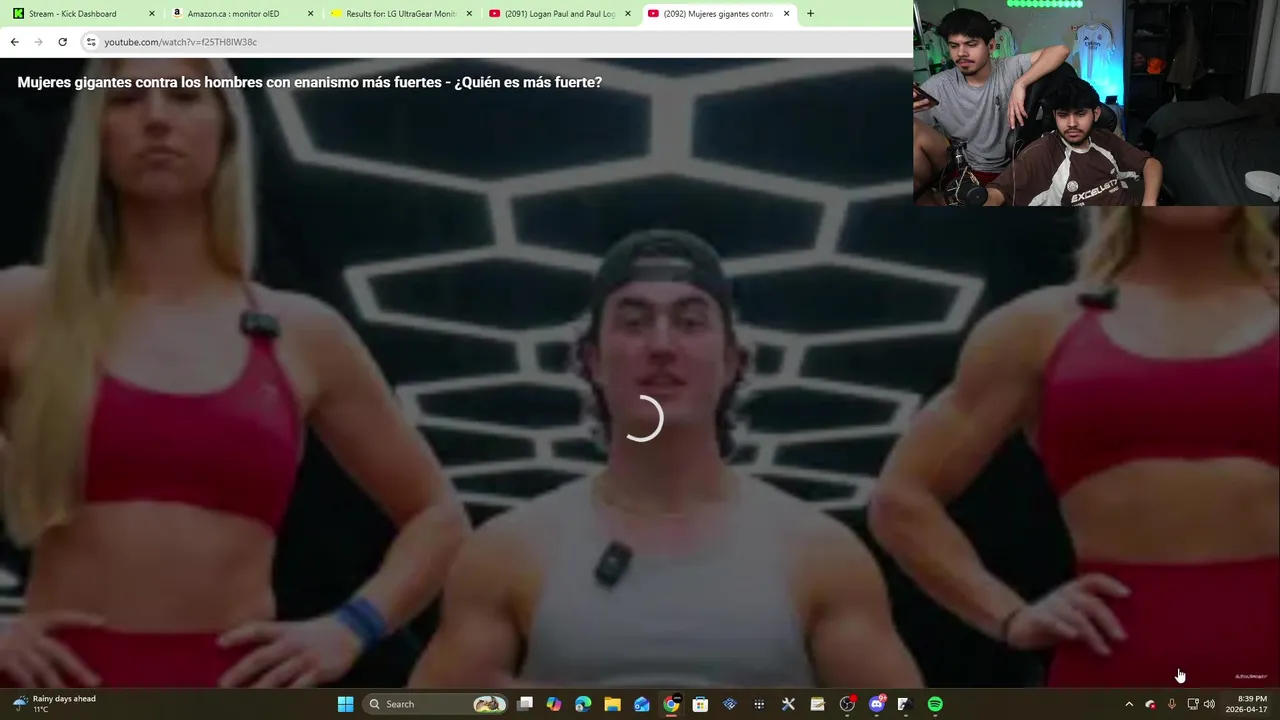This screenshot has height=720, width=1280.
Task: Click the OneDrive sync error tray icon
Action: point(1150,704)
